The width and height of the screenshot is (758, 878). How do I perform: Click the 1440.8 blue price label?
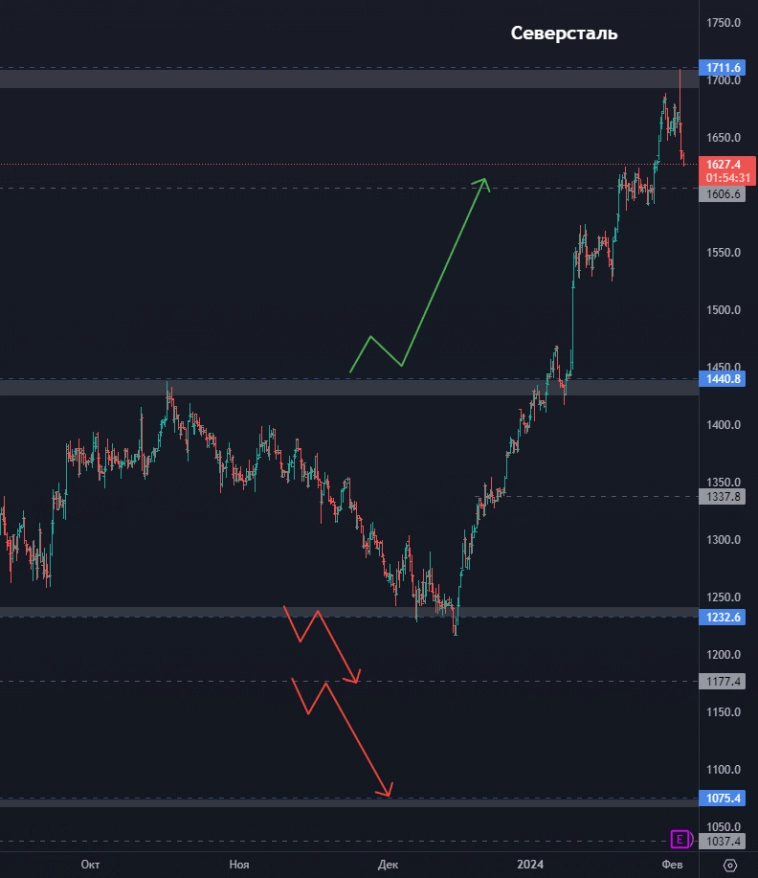(724, 380)
